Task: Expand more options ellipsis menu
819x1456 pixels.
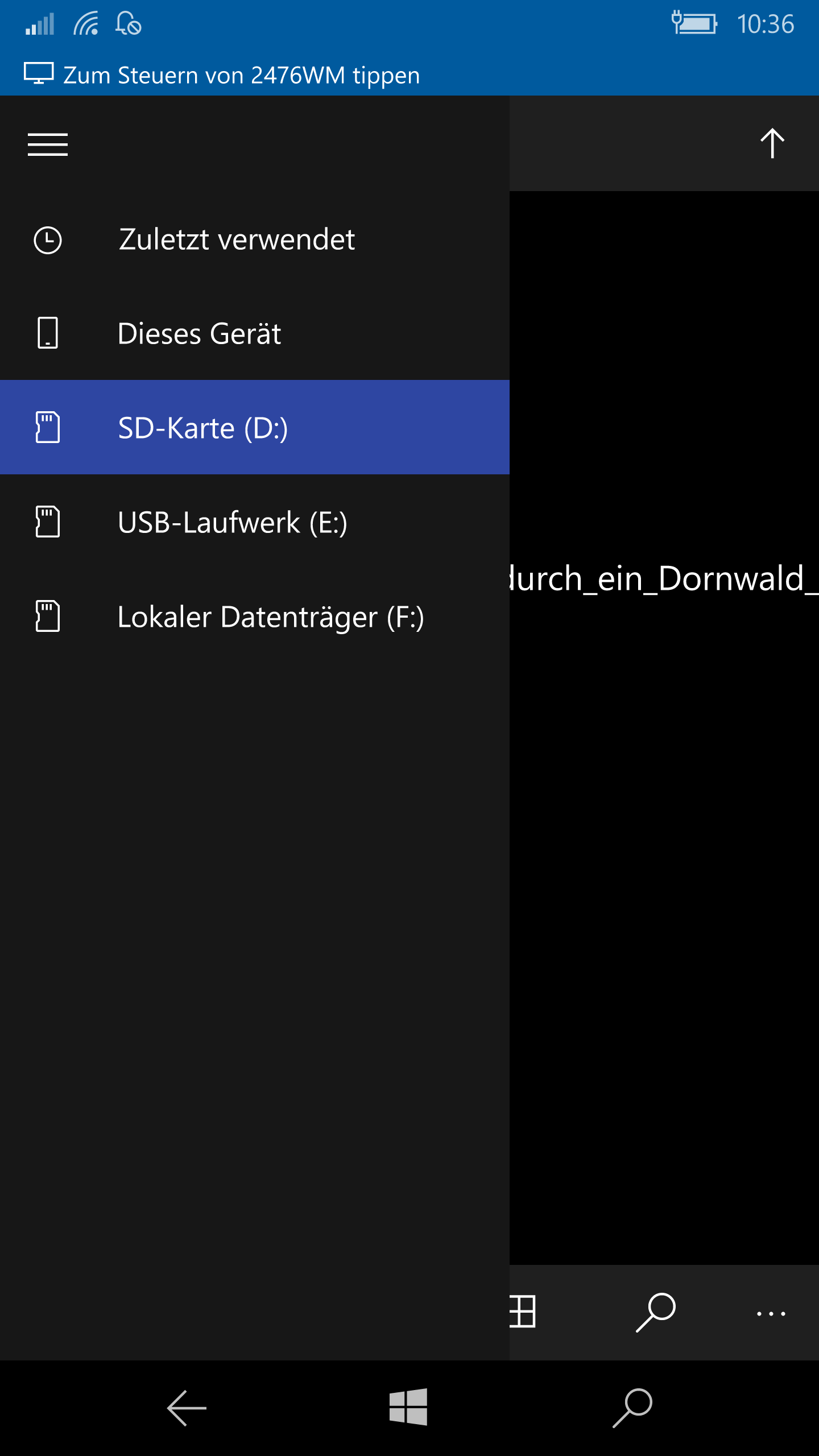Action: tap(771, 1314)
